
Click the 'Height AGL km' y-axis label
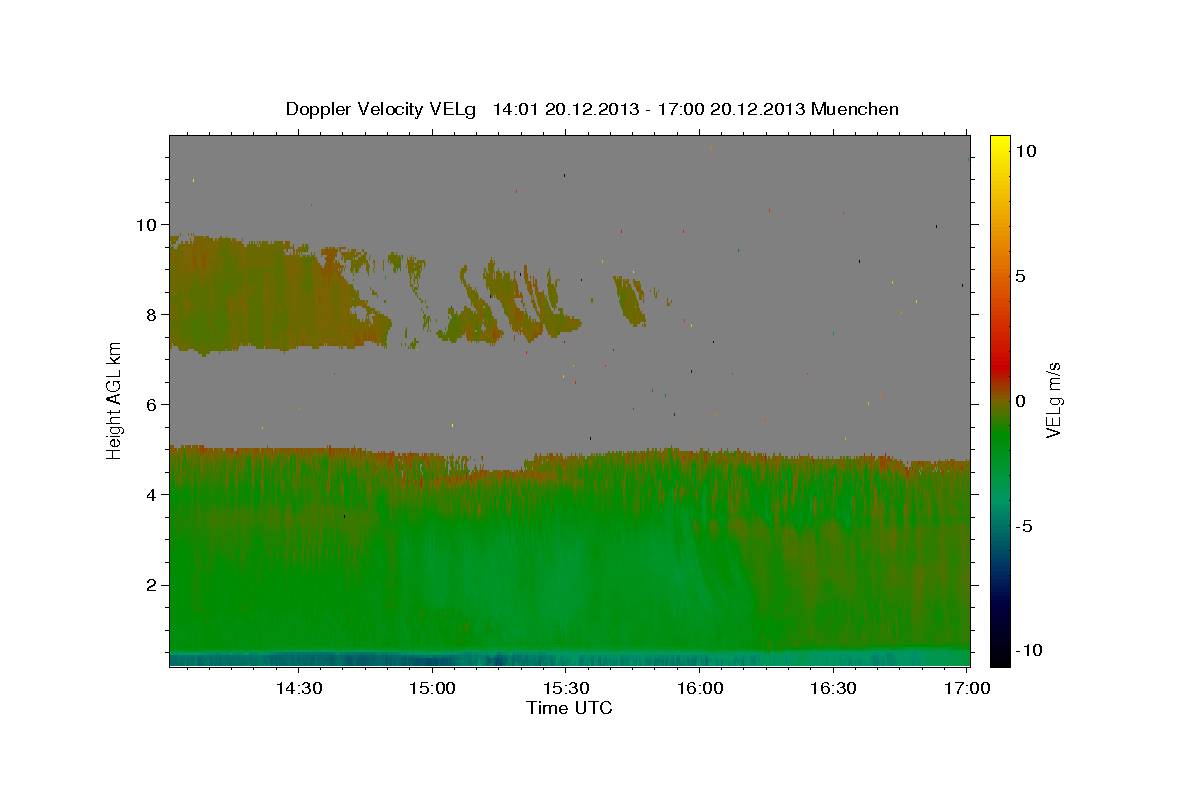pyautogui.click(x=114, y=400)
